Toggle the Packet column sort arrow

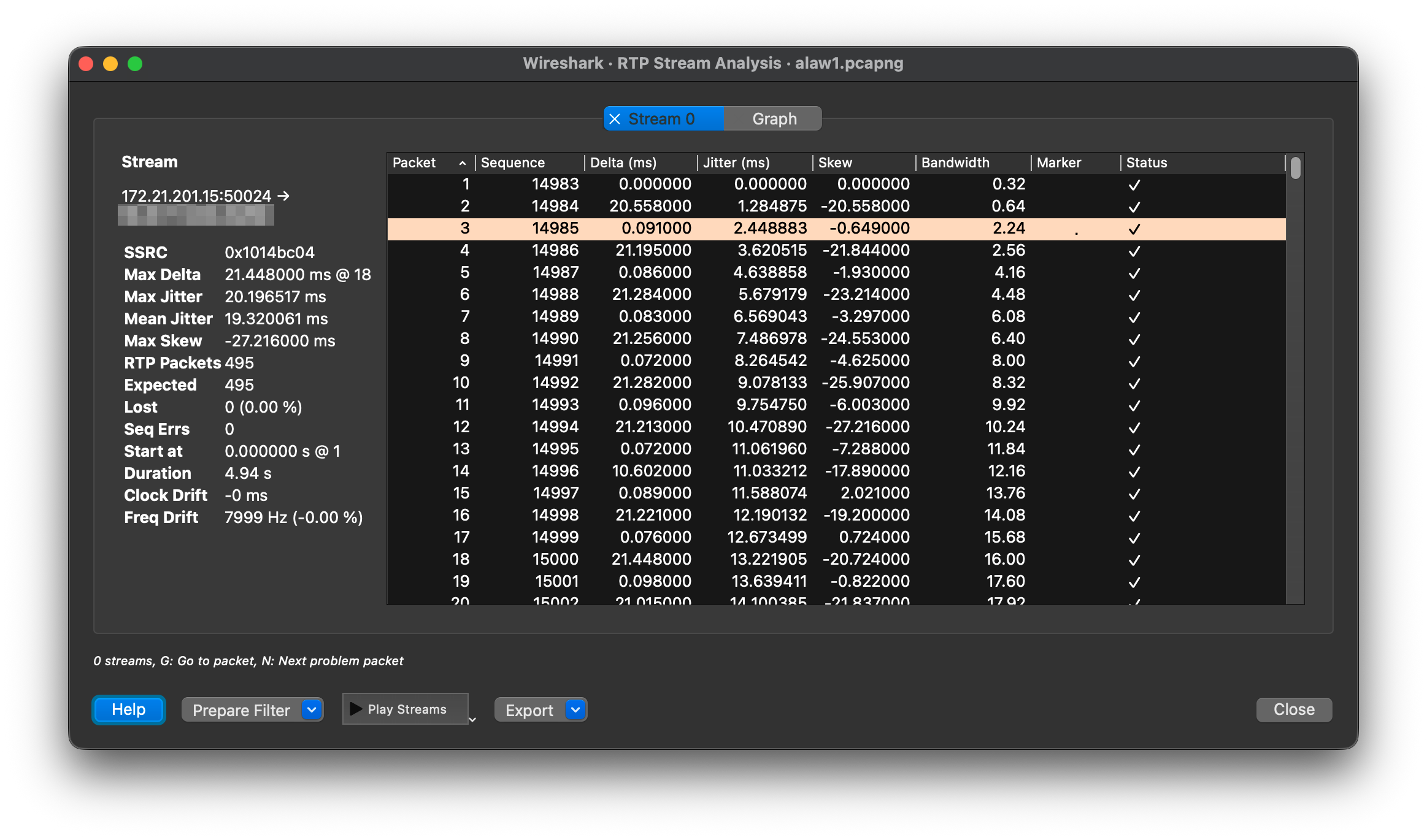coord(463,163)
